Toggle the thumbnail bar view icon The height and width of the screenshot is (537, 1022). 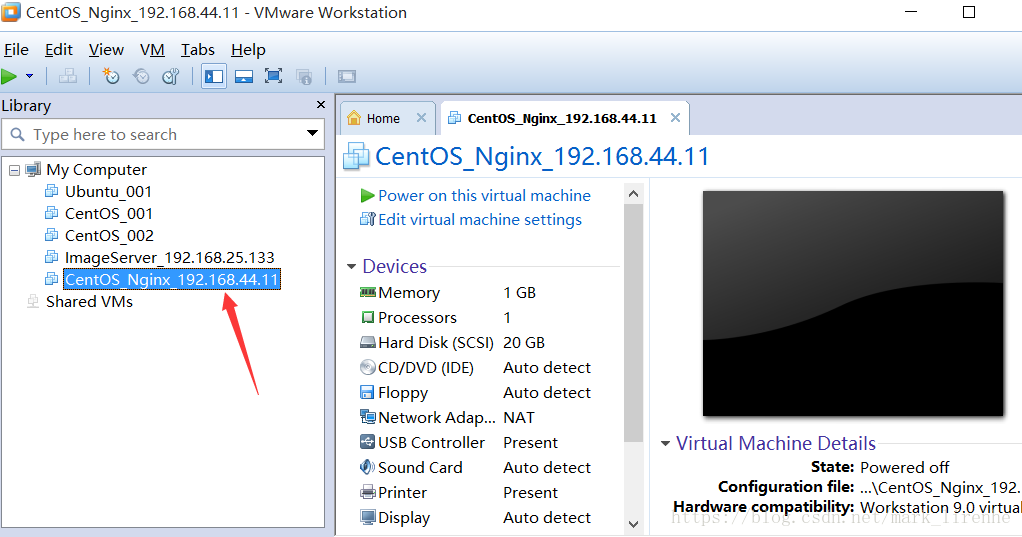pos(244,76)
